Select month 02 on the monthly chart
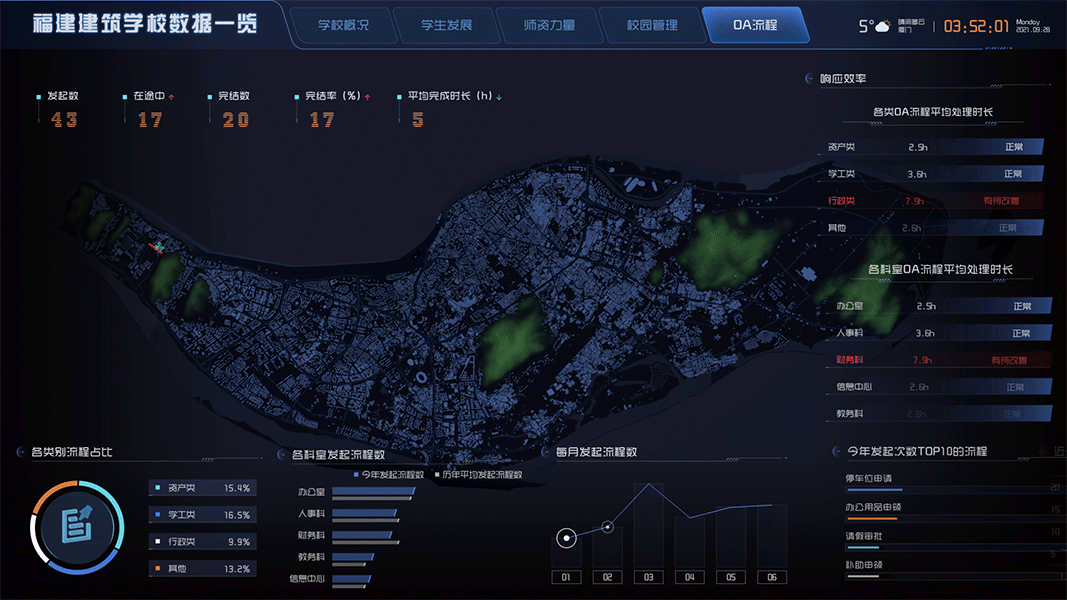The height and width of the screenshot is (600, 1067). [x=608, y=578]
